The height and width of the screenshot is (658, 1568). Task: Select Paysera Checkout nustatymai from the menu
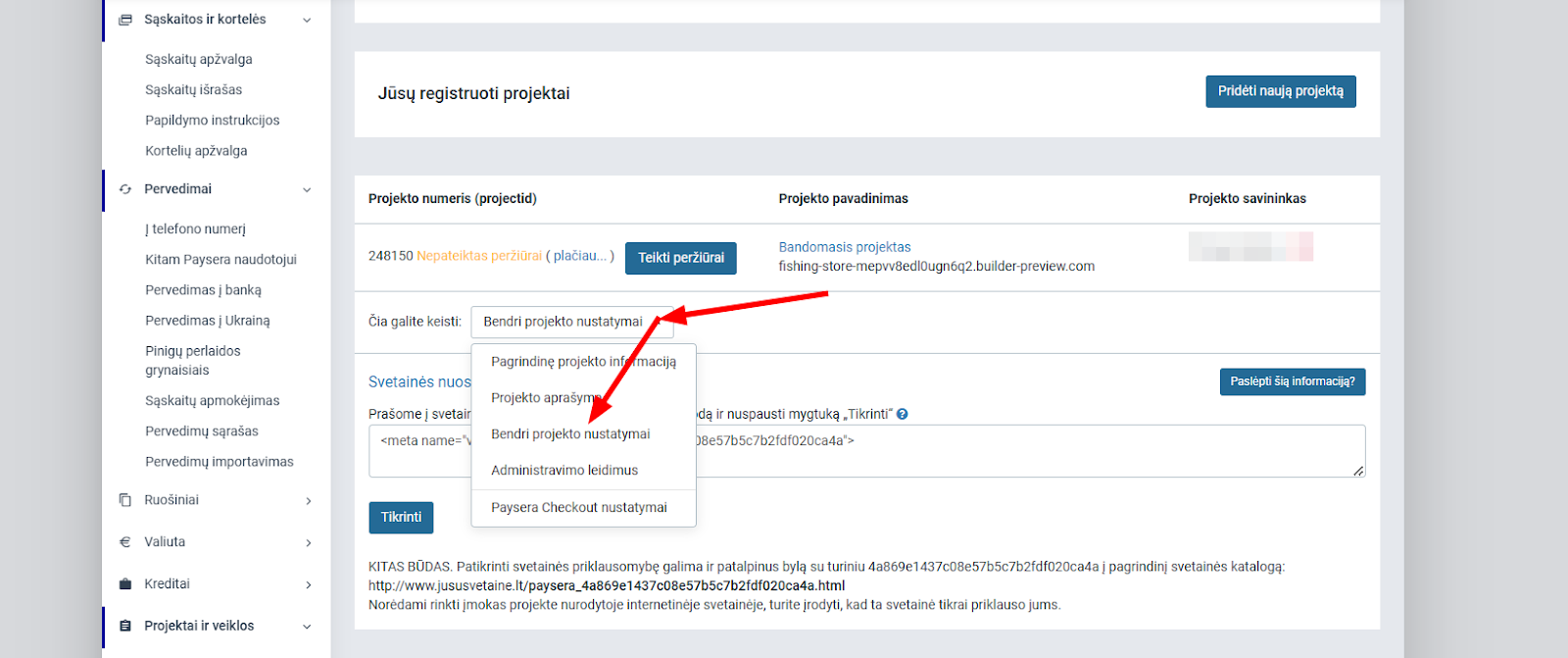pyautogui.click(x=578, y=508)
